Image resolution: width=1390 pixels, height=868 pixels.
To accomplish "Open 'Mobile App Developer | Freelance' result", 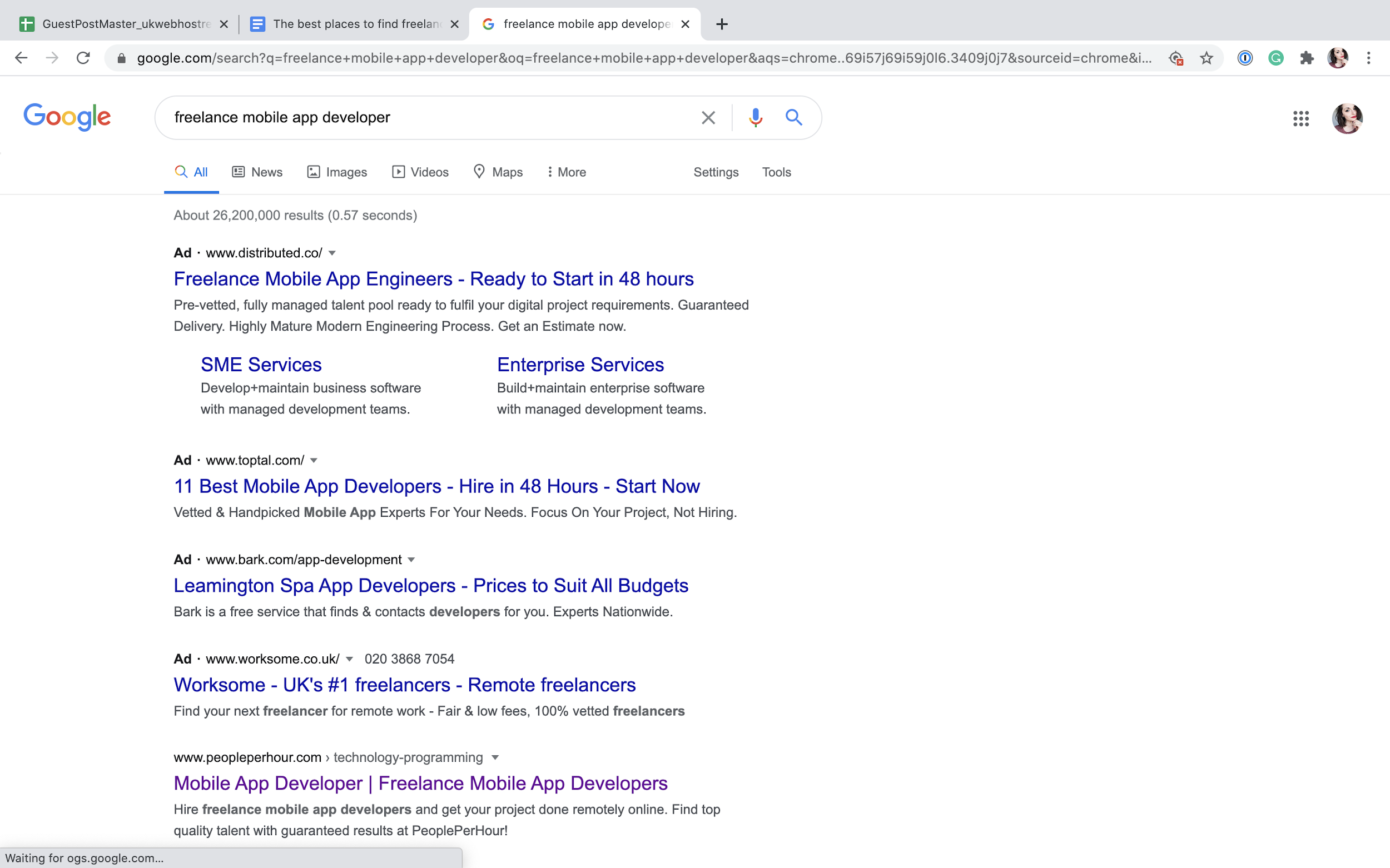I will click(x=420, y=784).
